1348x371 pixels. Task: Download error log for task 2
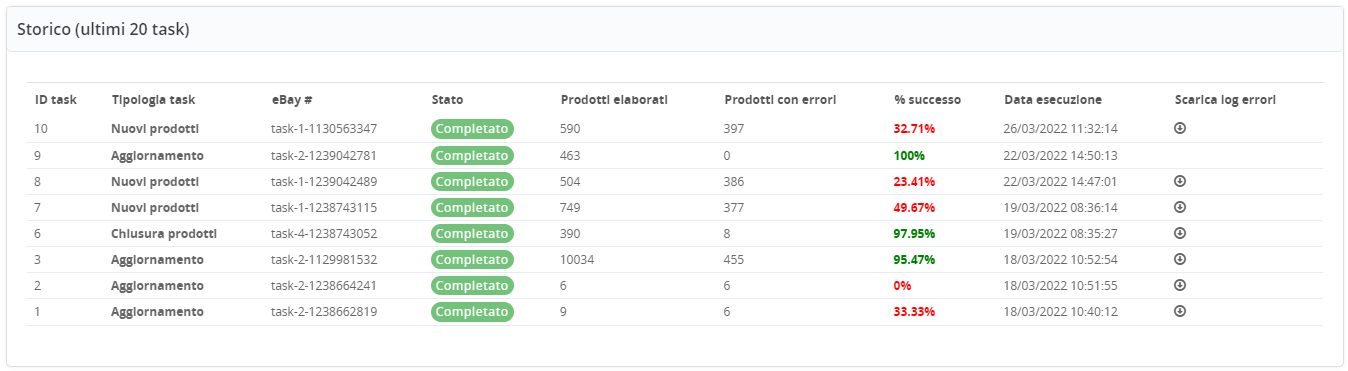1180,285
